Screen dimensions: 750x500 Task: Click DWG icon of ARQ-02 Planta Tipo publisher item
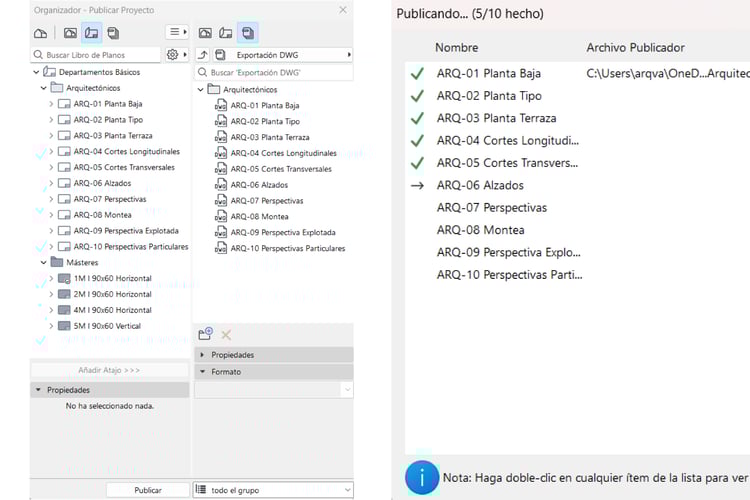pyautogui.click(x=221, y=121)
